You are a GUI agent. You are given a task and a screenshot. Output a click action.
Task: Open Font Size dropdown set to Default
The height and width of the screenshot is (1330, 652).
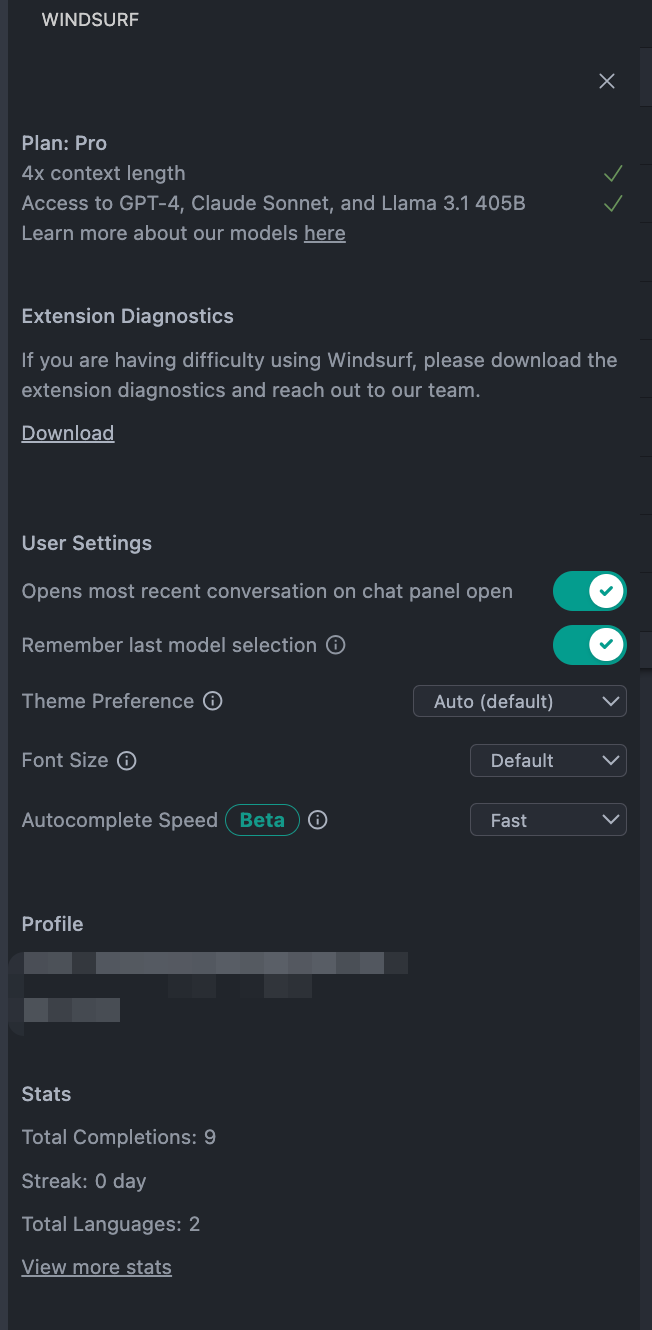pos(548,760)
